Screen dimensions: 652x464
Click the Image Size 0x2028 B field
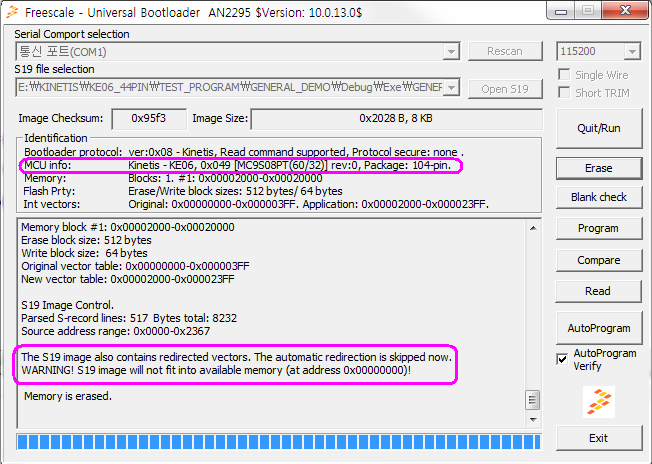[397, 119]
